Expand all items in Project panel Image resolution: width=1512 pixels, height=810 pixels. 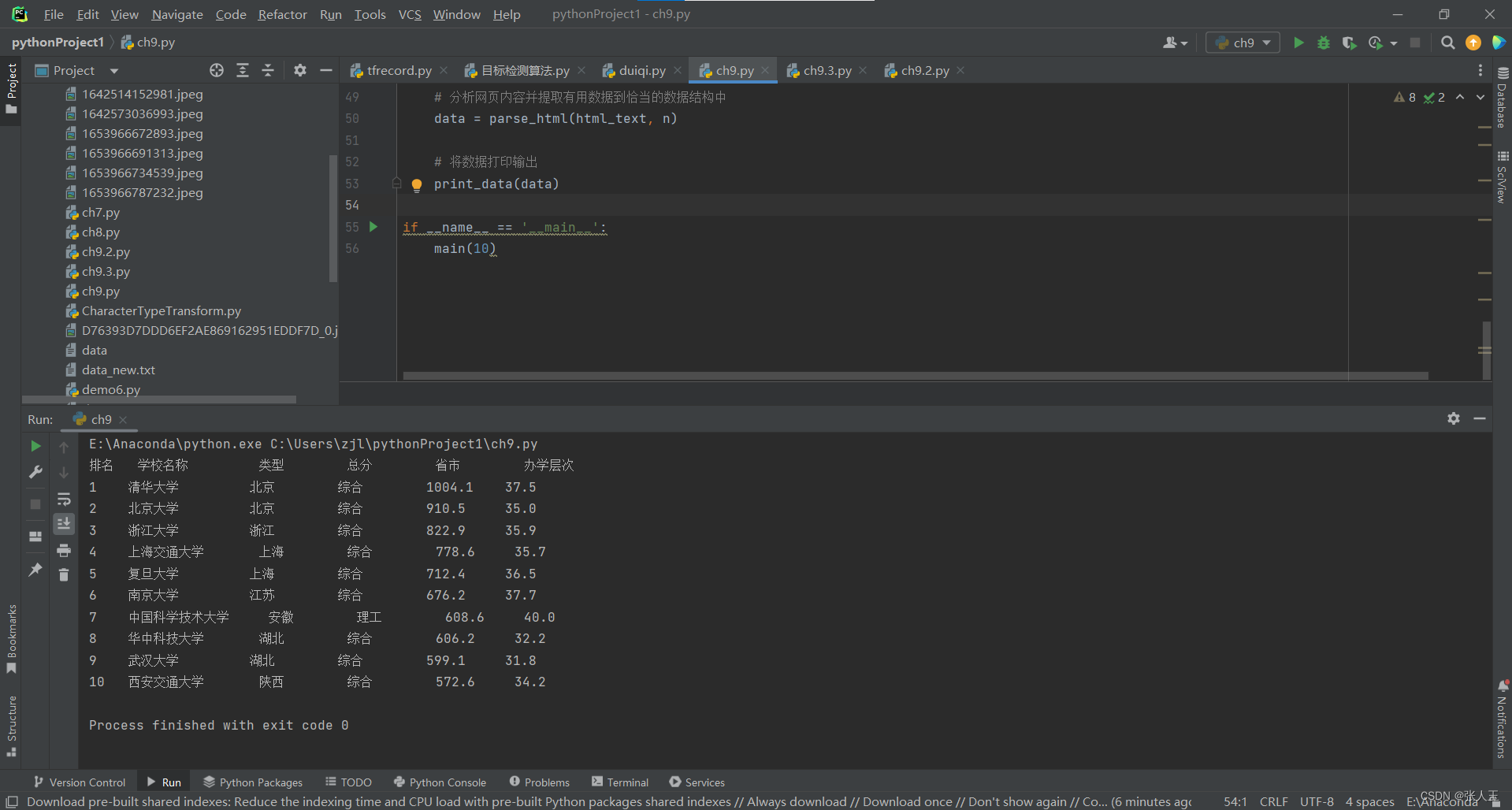(243, 70)
